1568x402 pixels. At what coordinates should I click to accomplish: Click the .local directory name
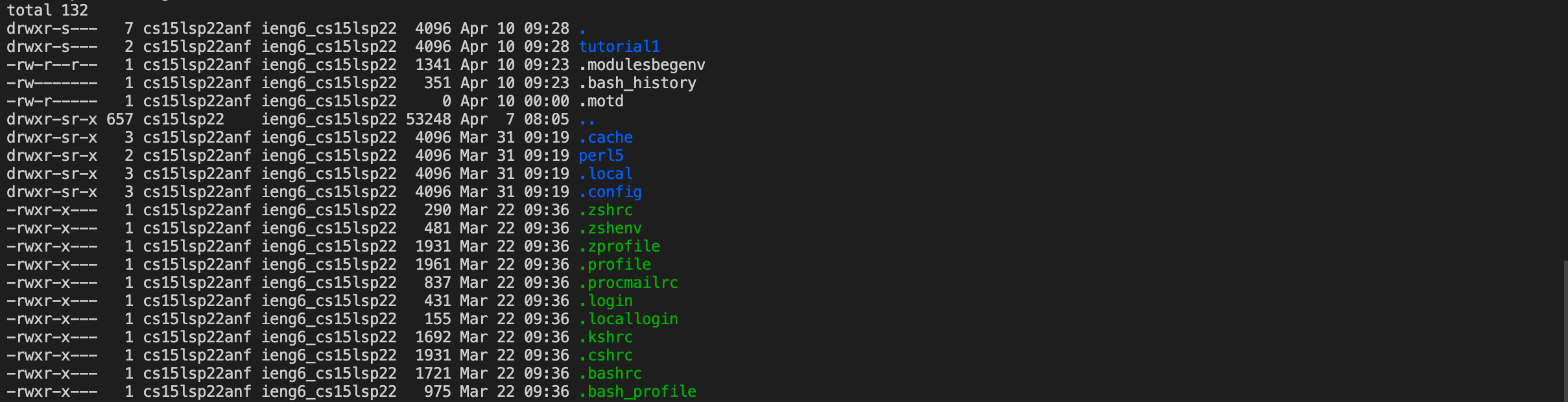[606, 174]
